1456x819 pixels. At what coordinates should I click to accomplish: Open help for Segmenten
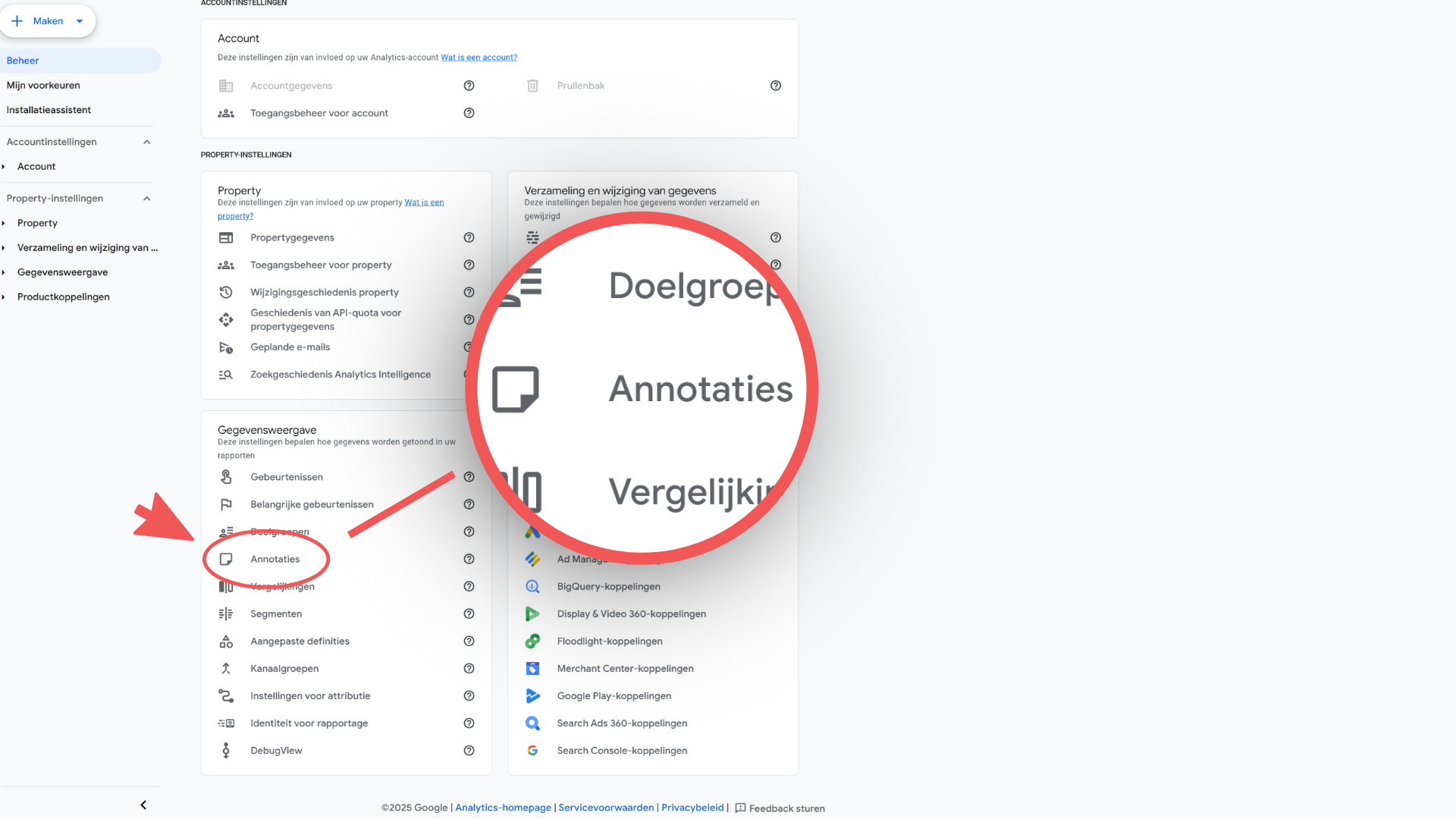[469, 613]
